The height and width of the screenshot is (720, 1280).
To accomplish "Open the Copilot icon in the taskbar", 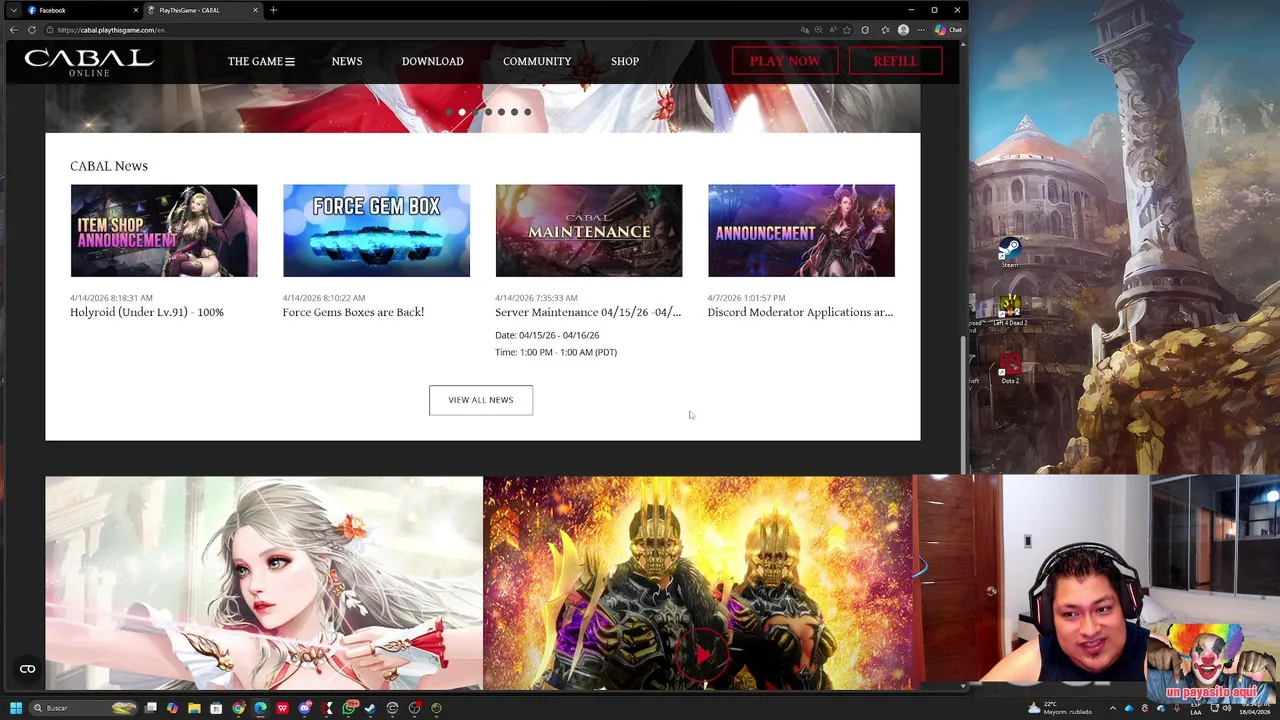I will [x=172, y=708].
